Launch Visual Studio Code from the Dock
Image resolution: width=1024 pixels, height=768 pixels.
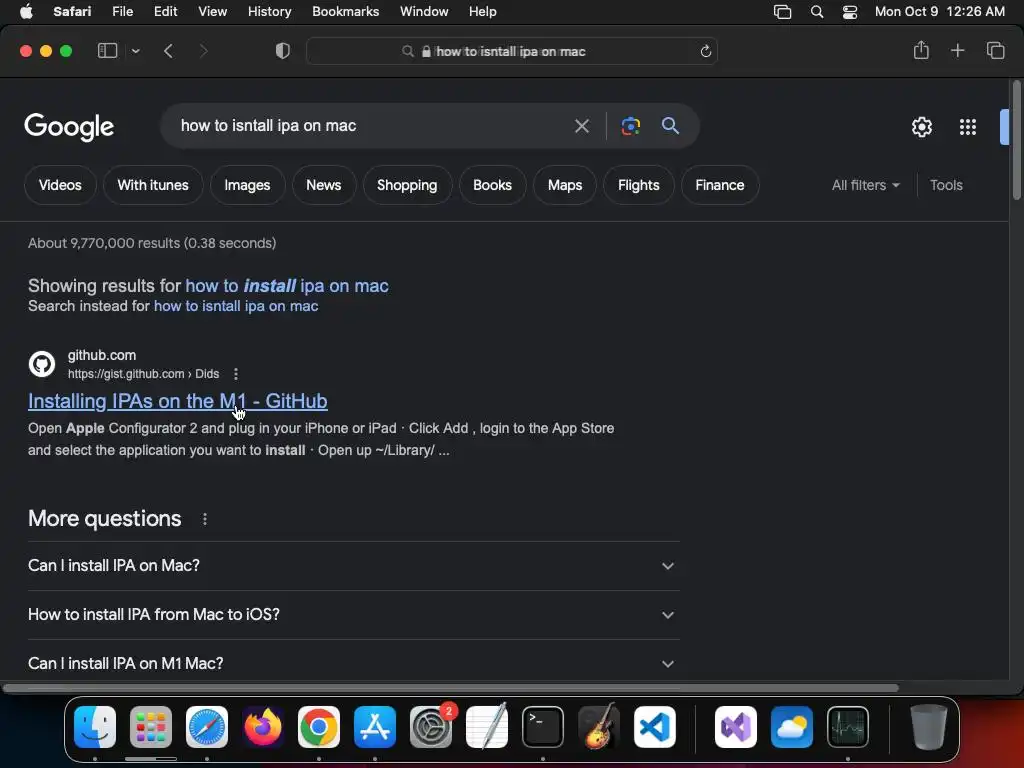[654, 727]
